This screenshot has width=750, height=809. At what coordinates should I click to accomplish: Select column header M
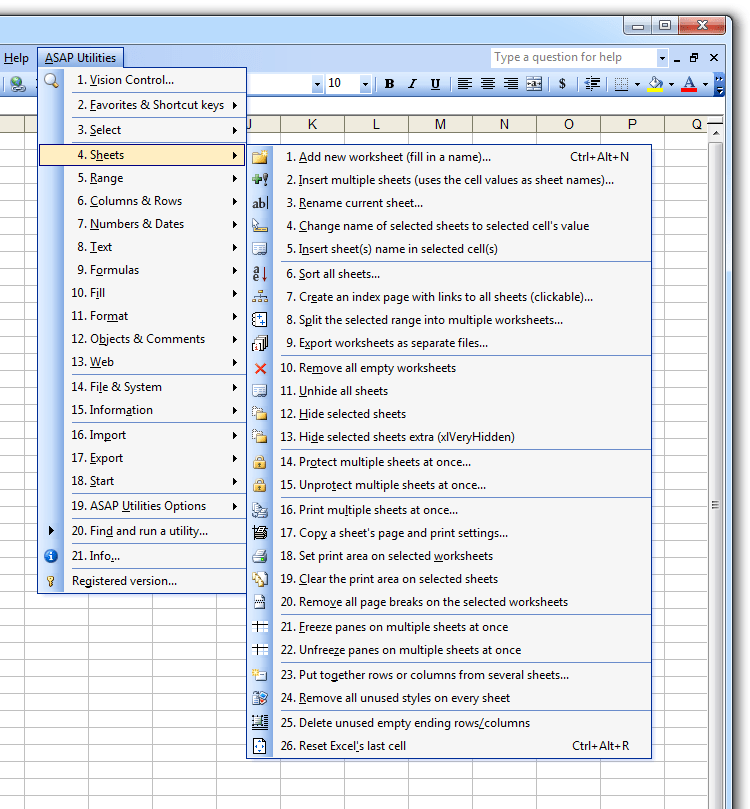click(x=440, y=124)
